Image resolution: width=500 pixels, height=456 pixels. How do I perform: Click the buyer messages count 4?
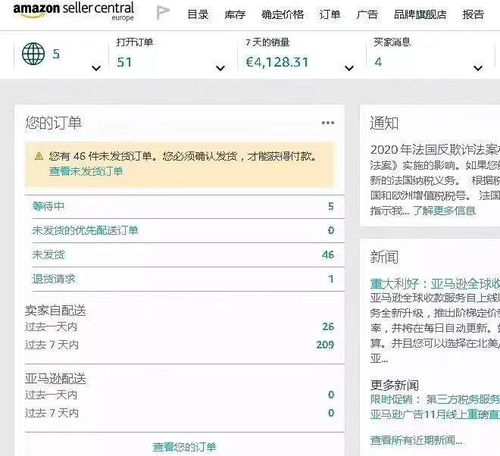click(x=378, y=62)
